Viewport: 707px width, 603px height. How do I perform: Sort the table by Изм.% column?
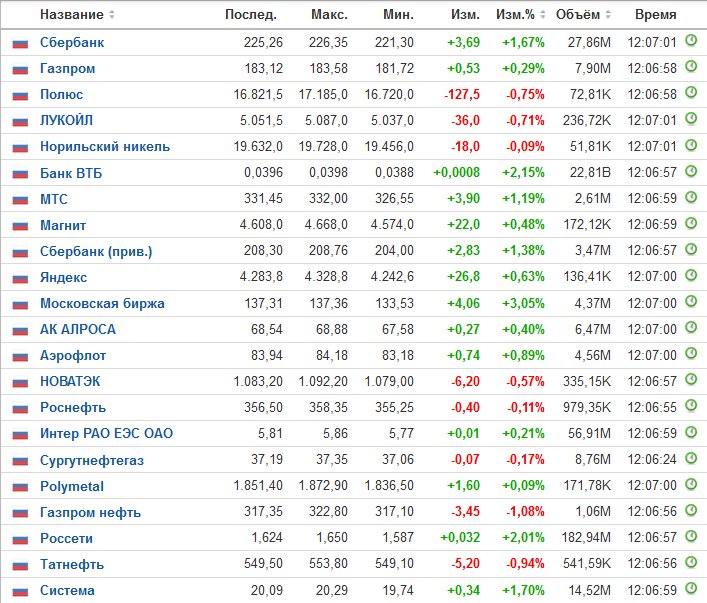(x=521, y=14)
